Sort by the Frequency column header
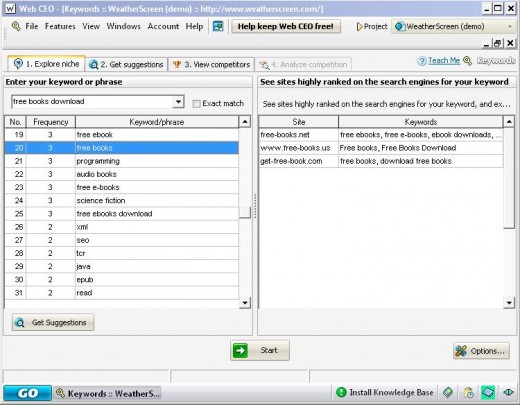Viewport: 520px width, 405px height. pyautogui.click(x=51, y=122)
